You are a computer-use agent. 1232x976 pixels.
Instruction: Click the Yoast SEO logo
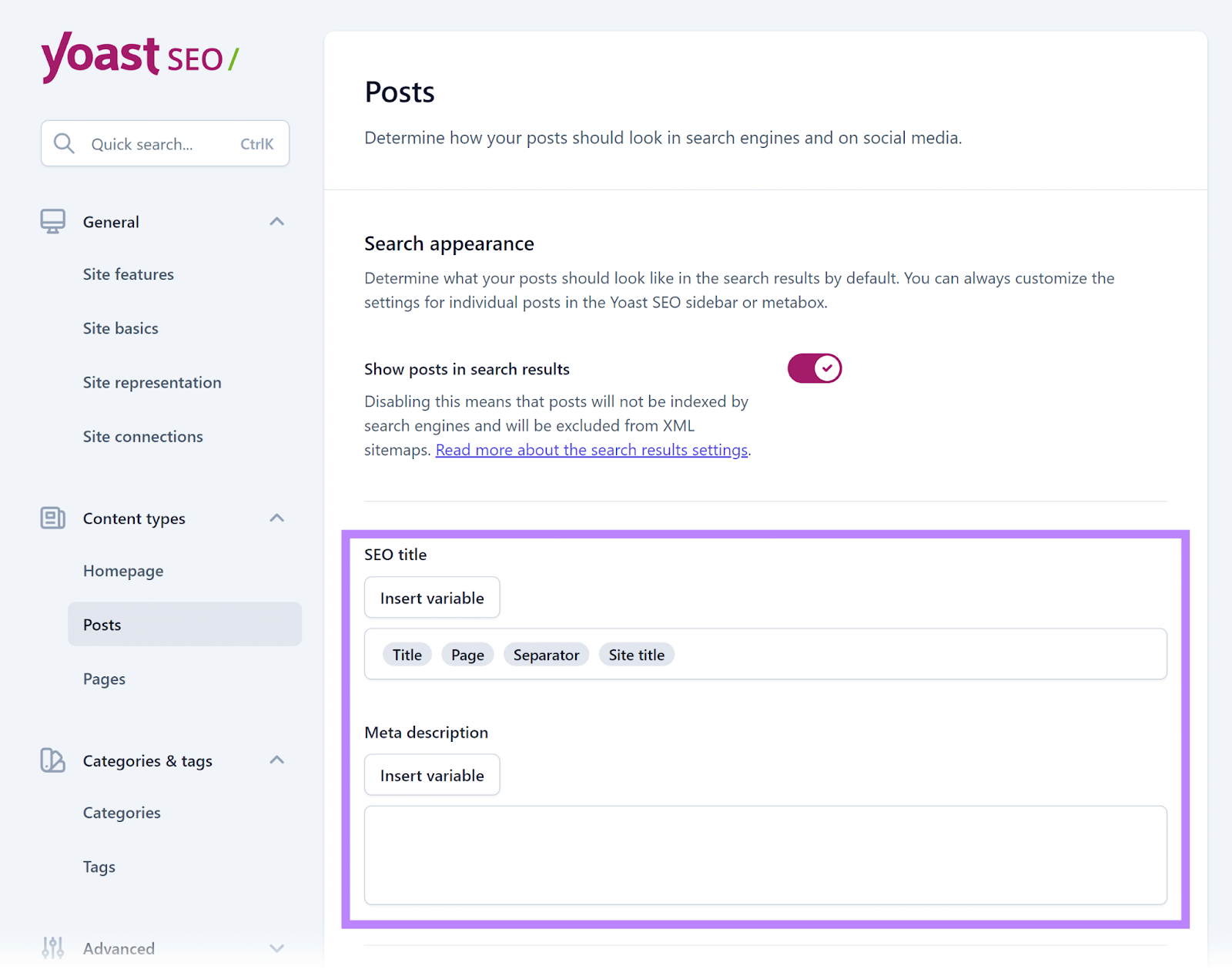pos(140,58)
